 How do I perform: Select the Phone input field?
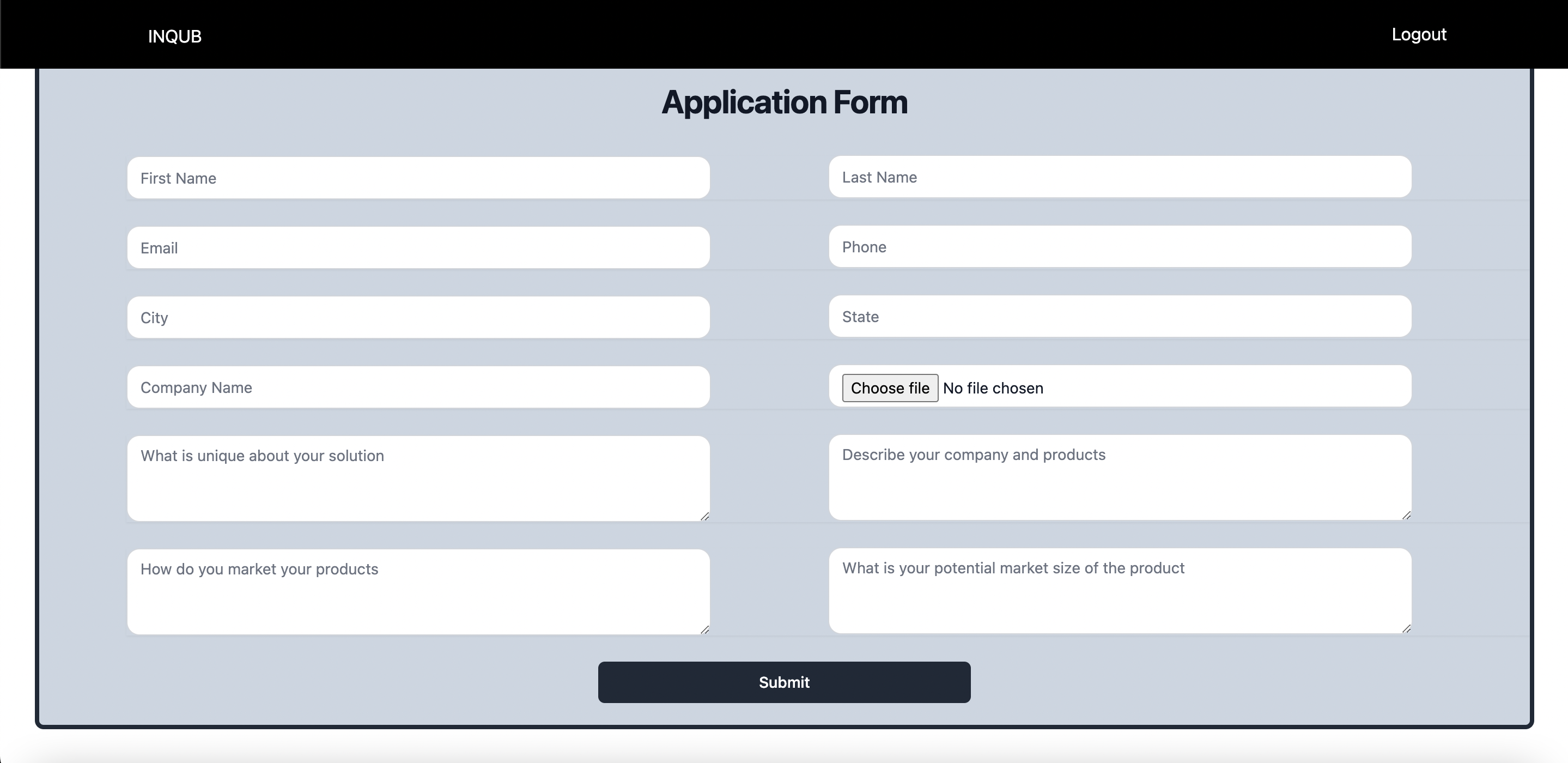1120,247
